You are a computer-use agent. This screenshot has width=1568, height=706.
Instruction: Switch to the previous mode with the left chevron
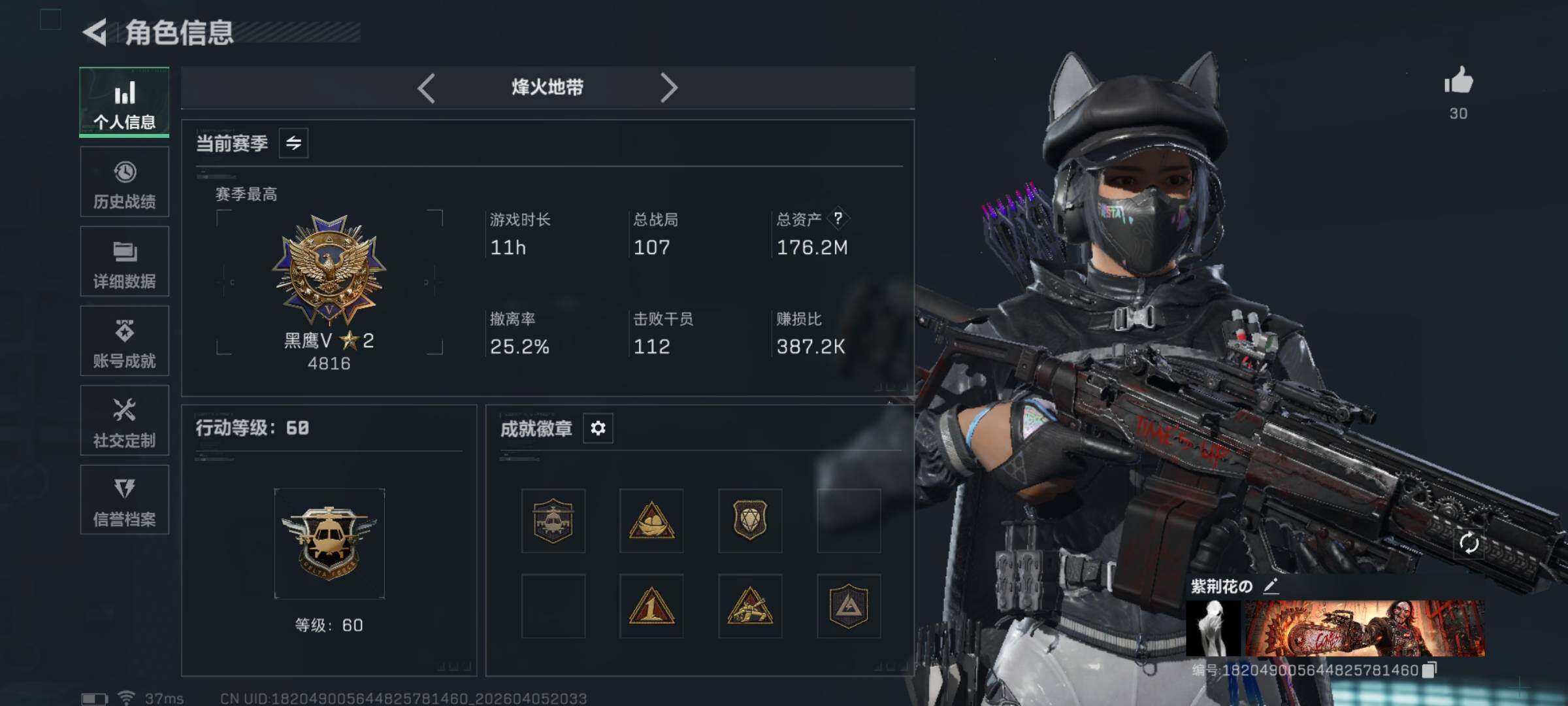pos(427,88)
